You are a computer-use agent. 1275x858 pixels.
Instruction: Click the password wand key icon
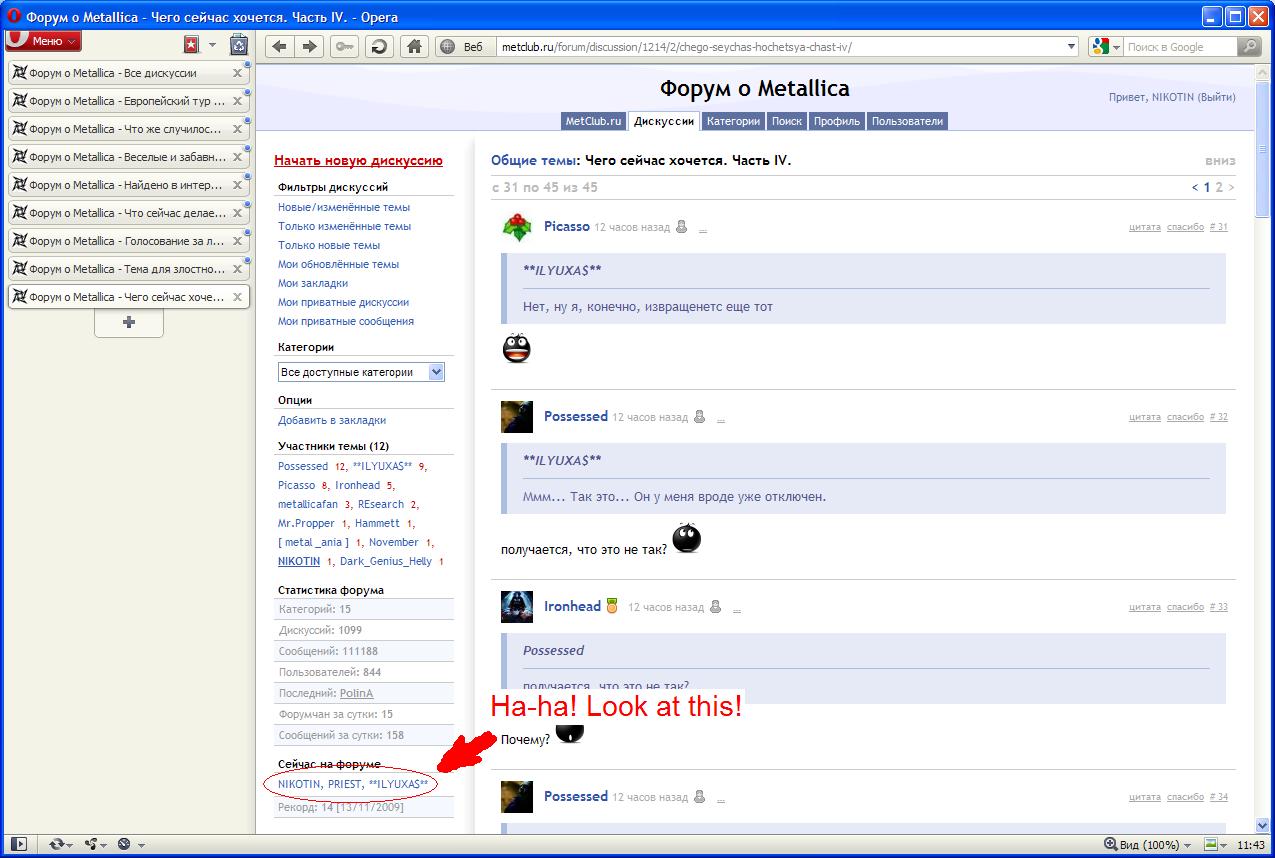click(x=345, y=47)
